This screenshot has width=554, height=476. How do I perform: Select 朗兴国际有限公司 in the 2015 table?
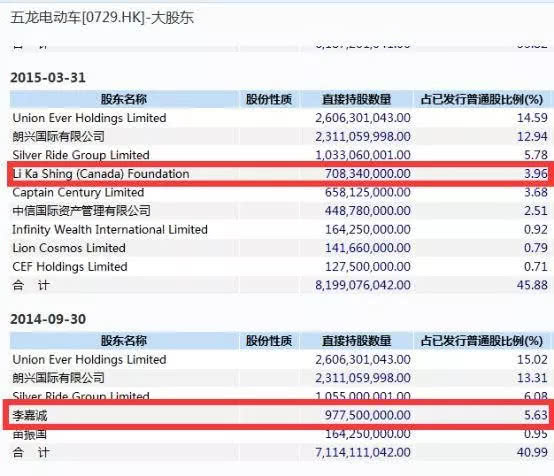click(59, 136)
